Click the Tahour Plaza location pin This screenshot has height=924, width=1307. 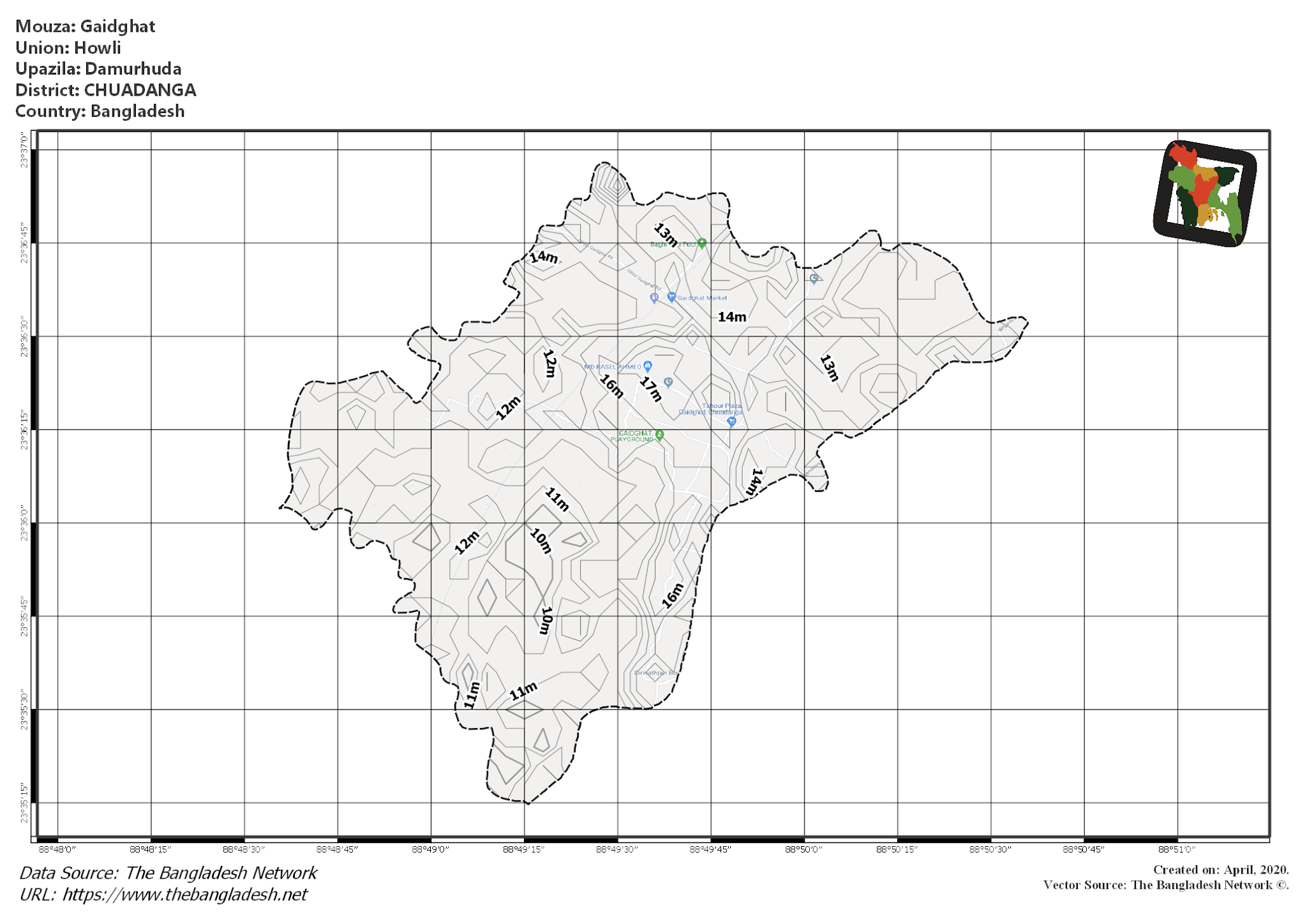(731, 422)
